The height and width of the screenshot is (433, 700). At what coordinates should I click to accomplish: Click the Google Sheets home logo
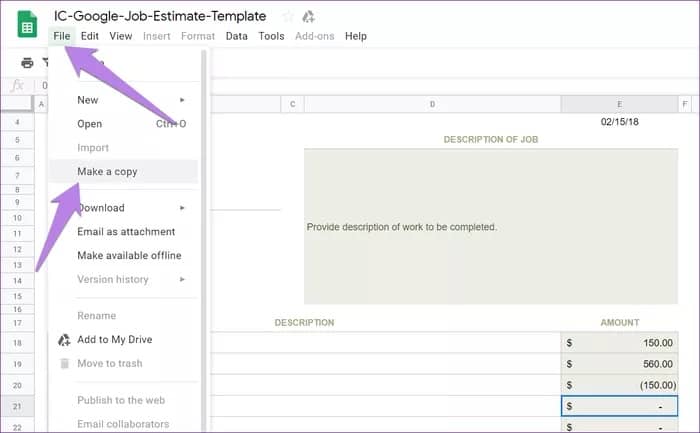[x=27, y=24]
